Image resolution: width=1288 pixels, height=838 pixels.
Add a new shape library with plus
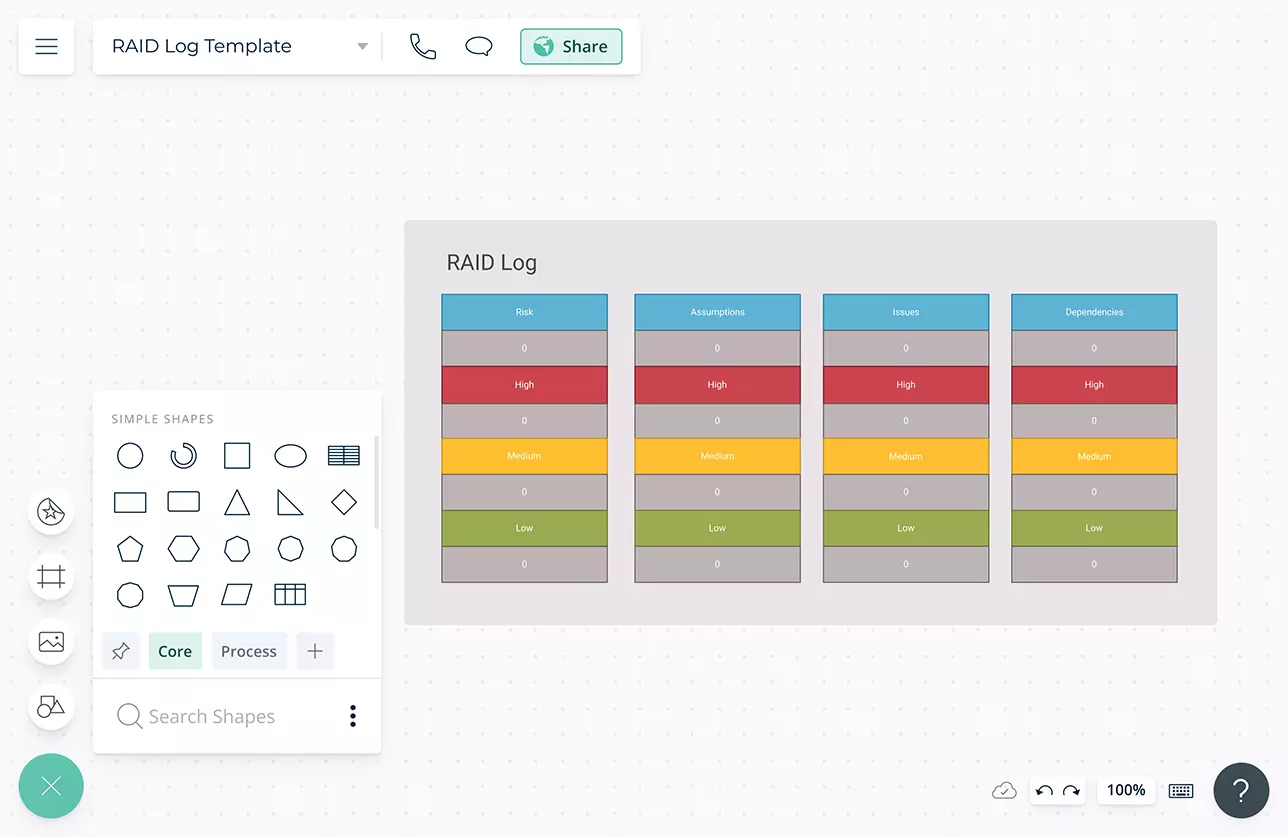pos(315,651)
